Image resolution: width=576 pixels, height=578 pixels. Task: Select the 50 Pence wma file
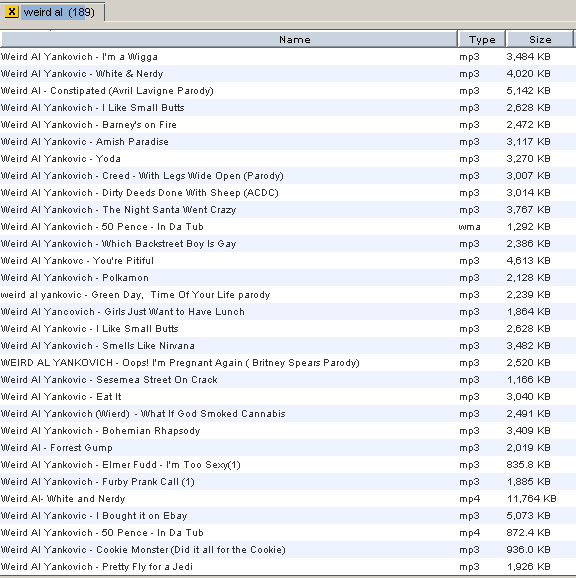click(x=288, y=227)
